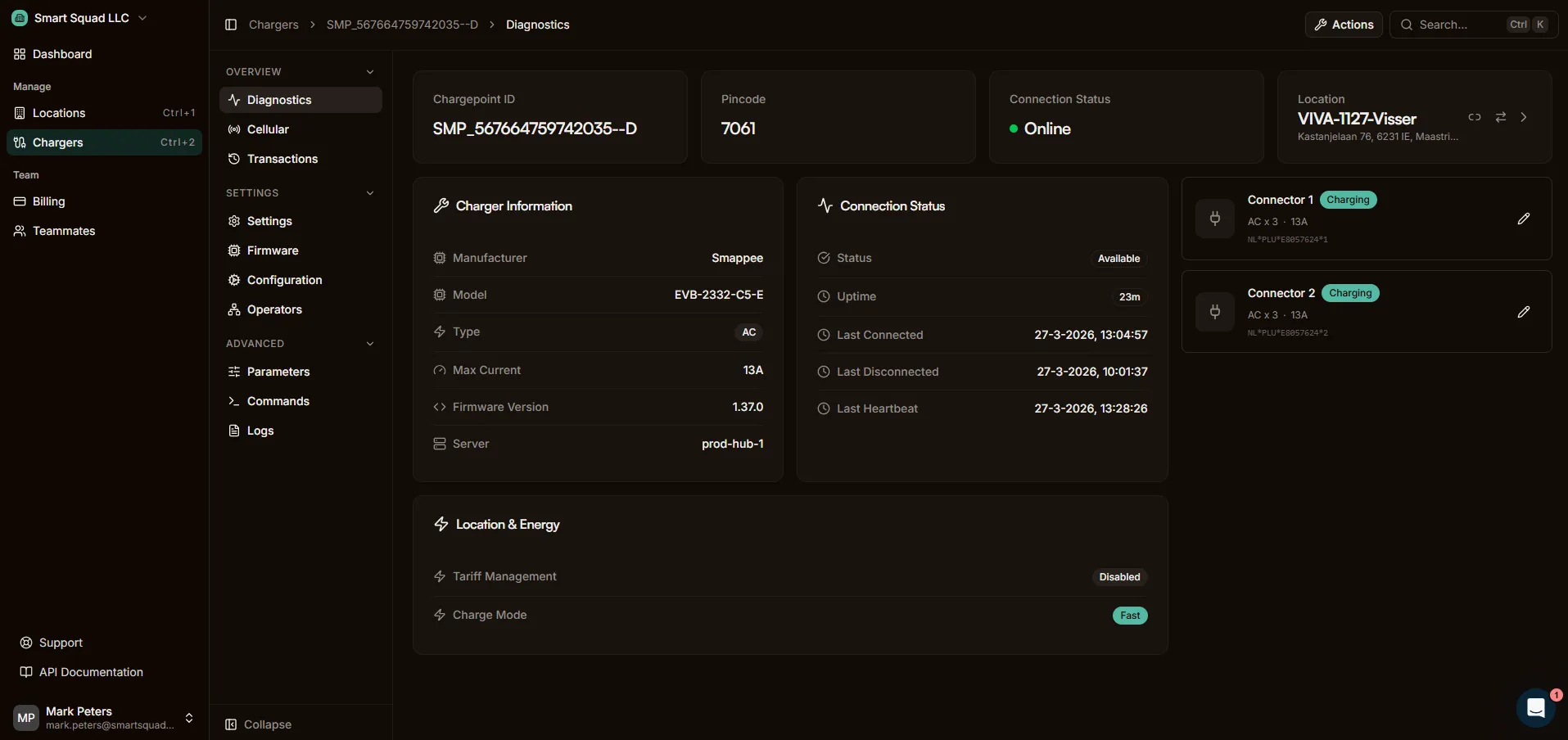Image resolution: width=1568 pixels, height=740 pixels.
Task: Edit Connector 1 with the pencil icon
Action: (x=1524, y=218)
